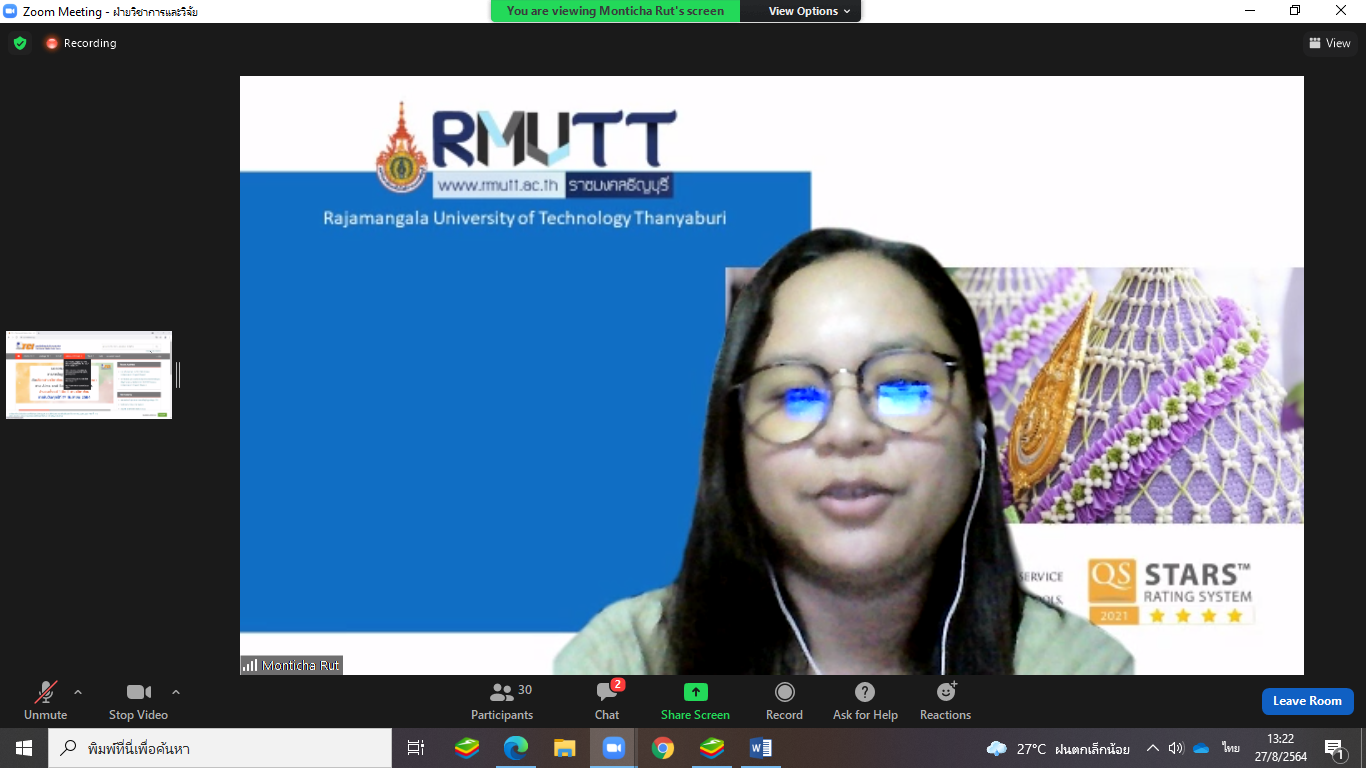Screen dimensions: 1366x768
Task: Switch input language ไทย indicator
Action: (1230, 748)
